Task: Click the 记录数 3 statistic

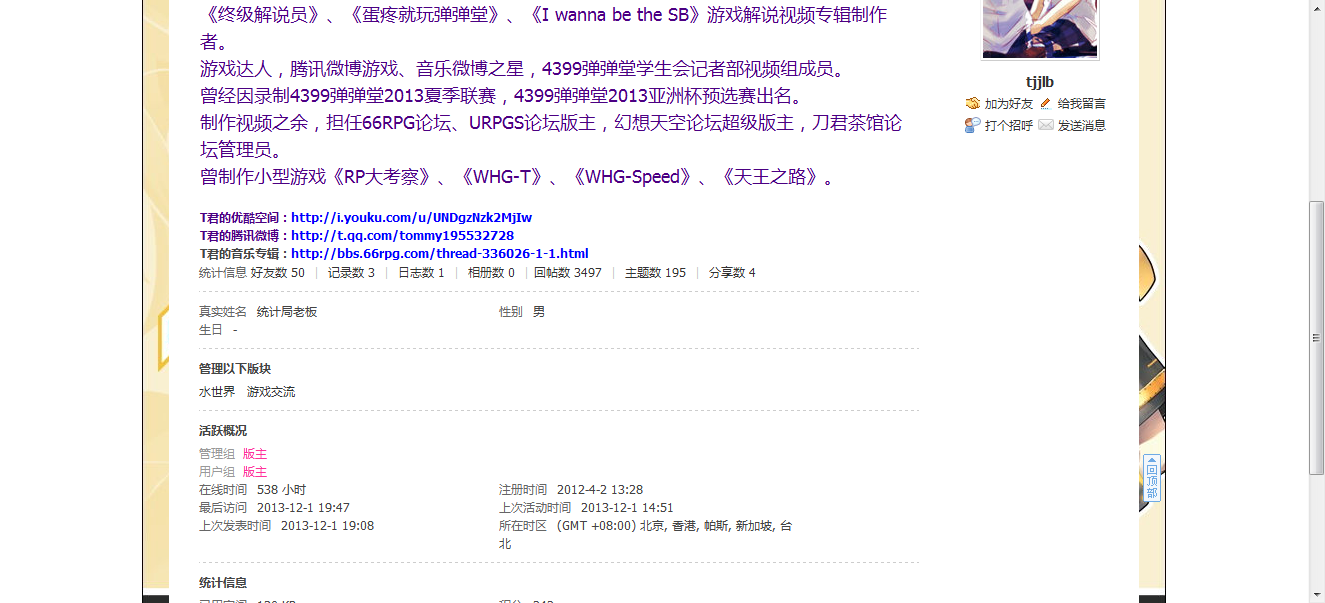Action: tap(351, 273)
